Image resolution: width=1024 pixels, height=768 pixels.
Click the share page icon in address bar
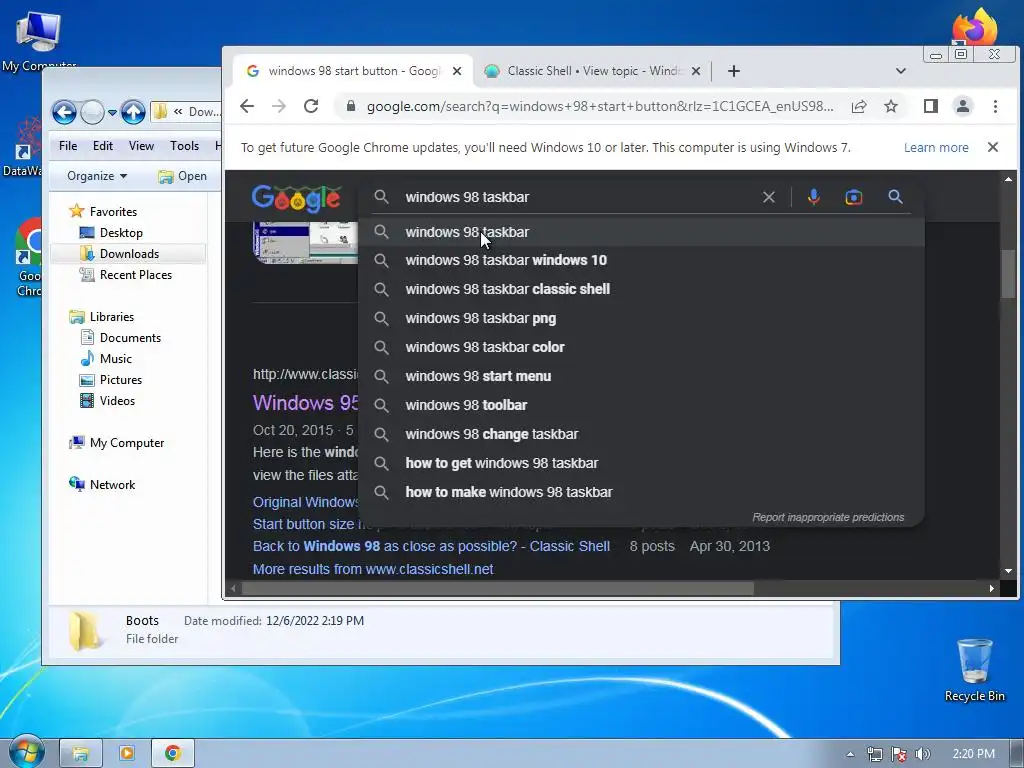click(859, 106)
